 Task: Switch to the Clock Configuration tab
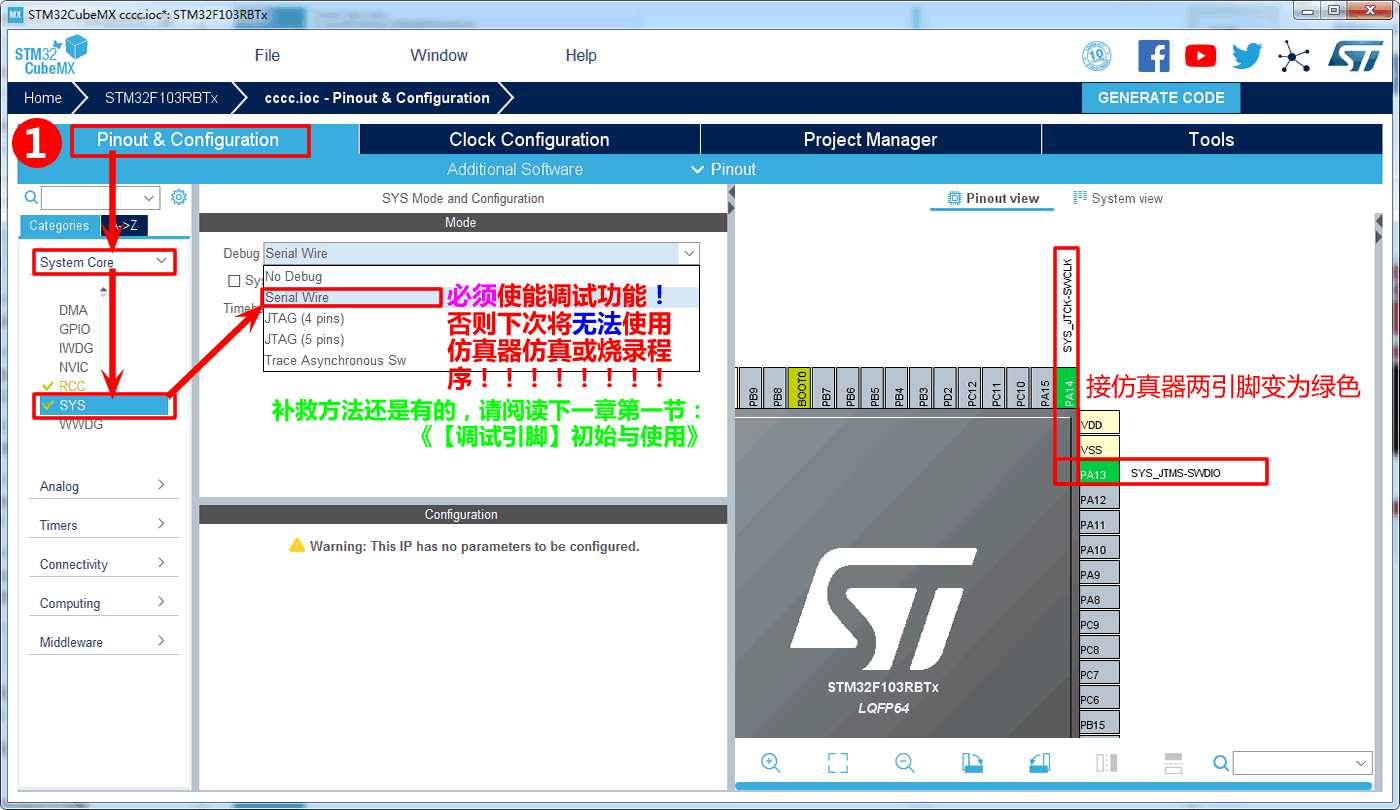pos(529,140)
